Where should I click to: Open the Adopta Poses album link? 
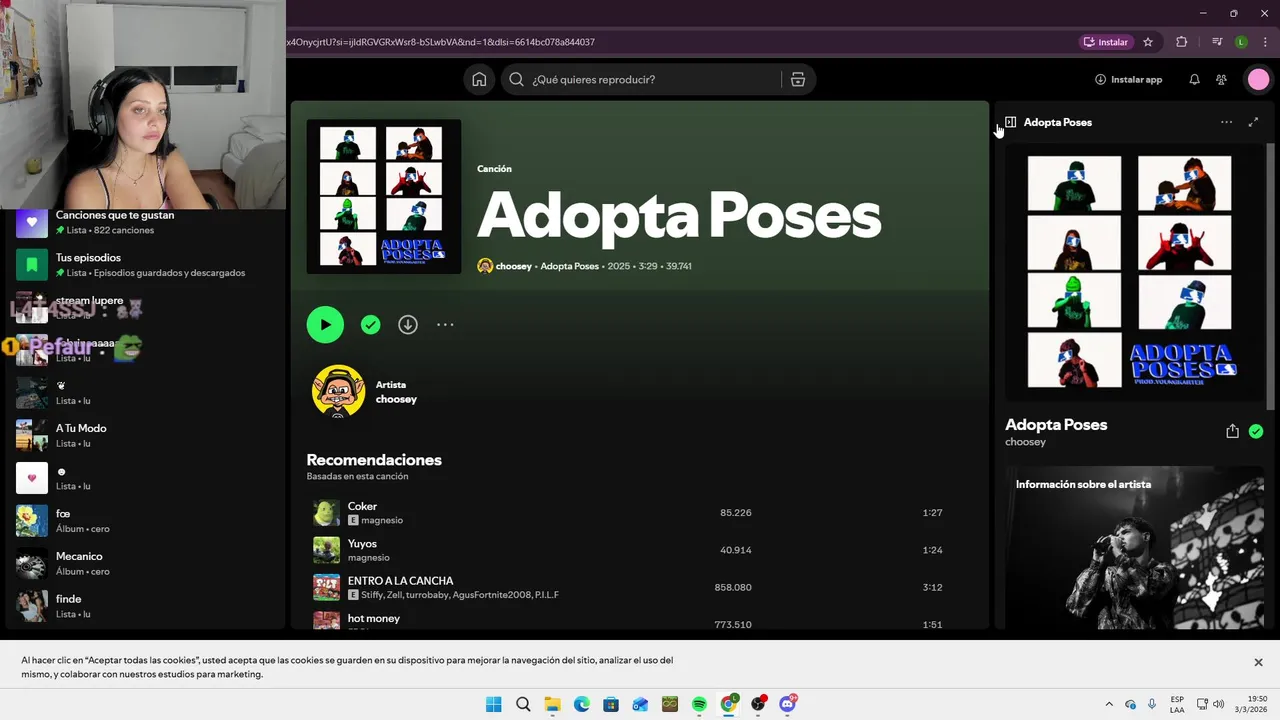click(x=569, y=266)
